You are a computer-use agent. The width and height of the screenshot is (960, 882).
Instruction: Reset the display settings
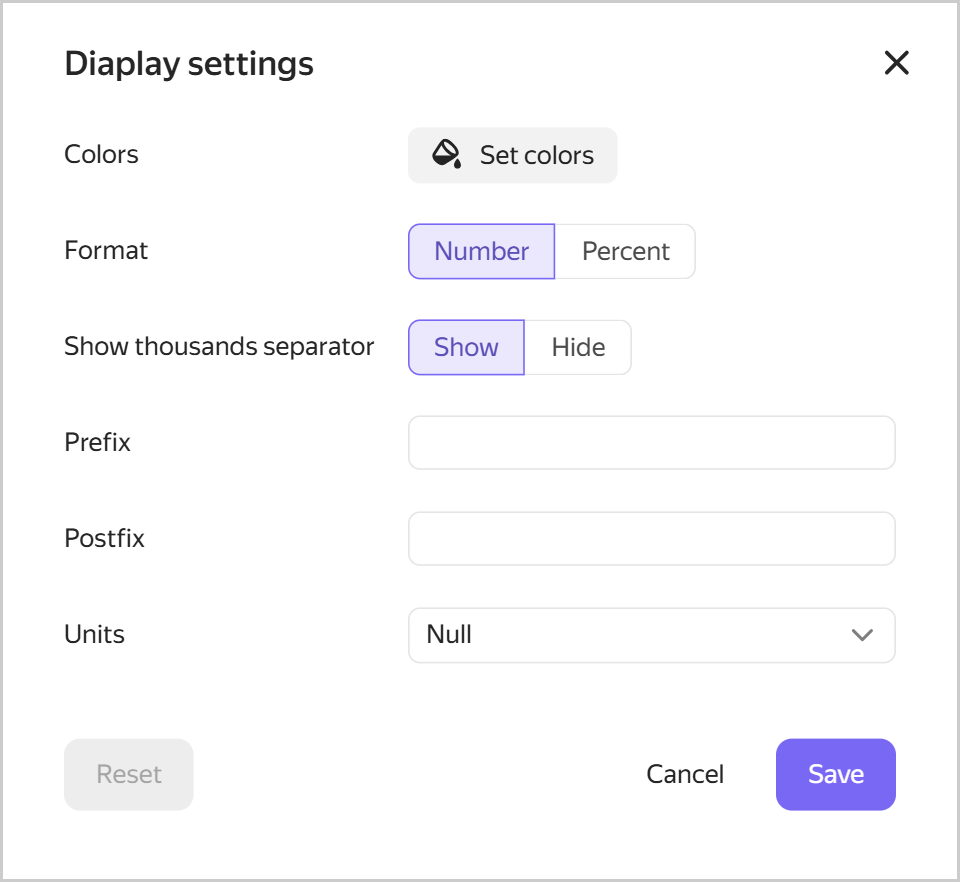pyautogui.click(x=128, y=774)
